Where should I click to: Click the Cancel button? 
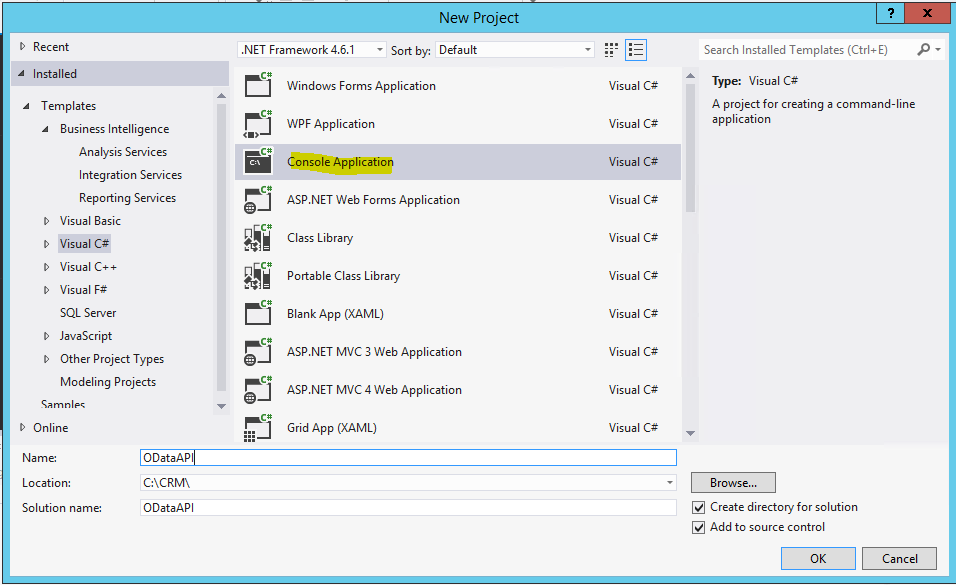[x=899, y=558]
